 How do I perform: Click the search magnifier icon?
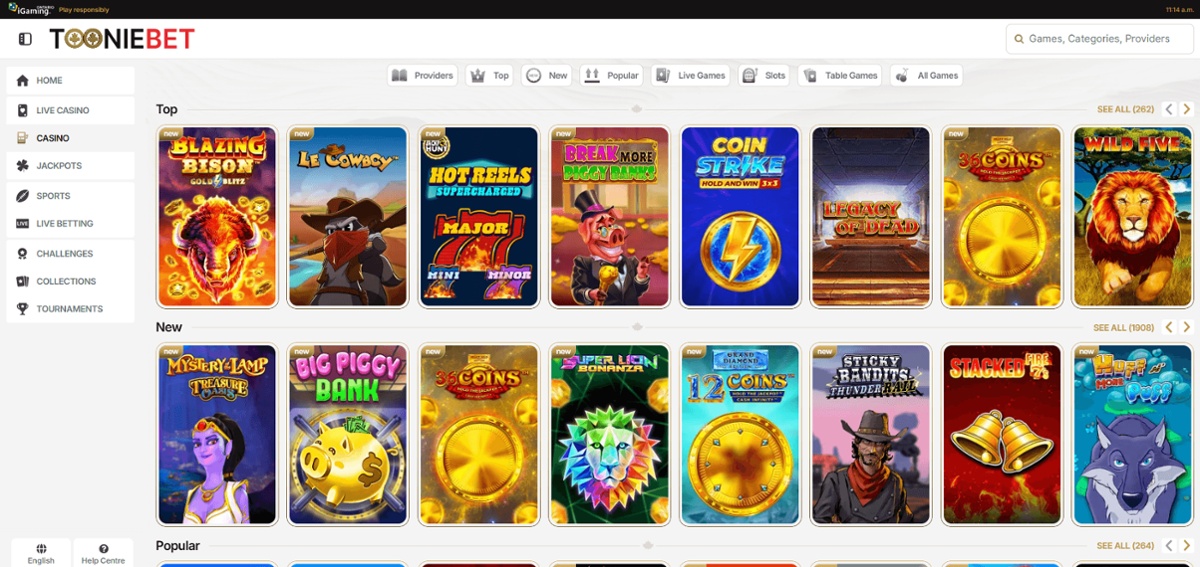pos(1019,39)
